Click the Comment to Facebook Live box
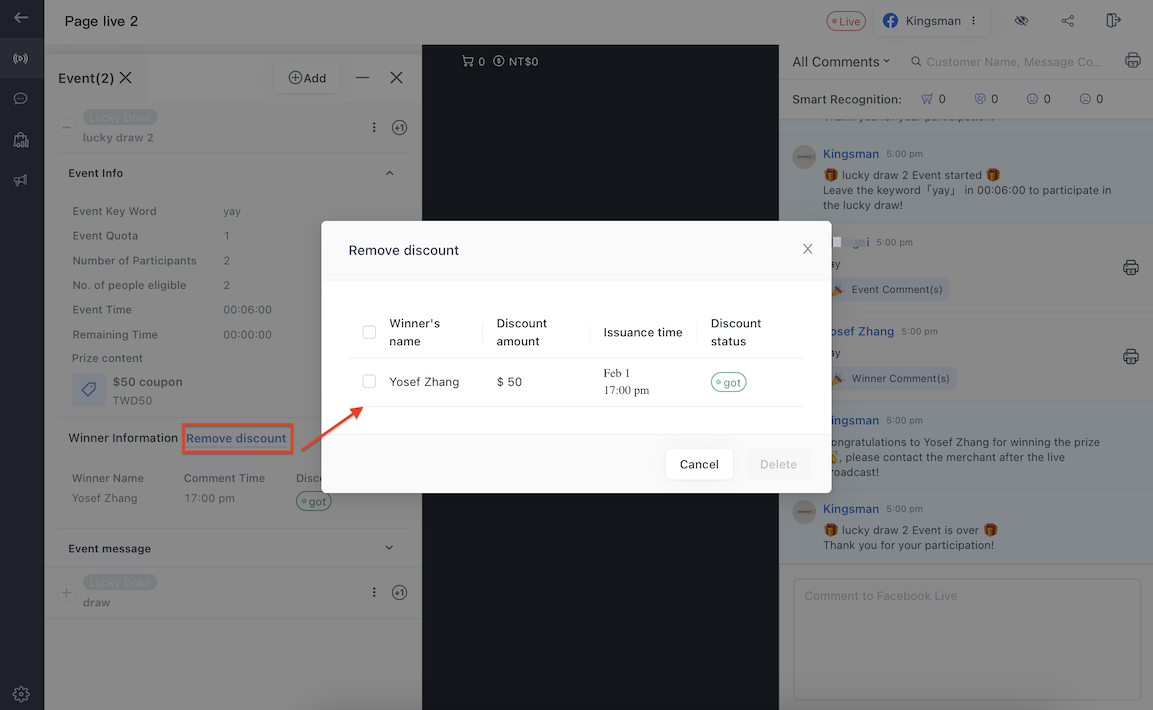Image resolution: width=1153 pixels, height=710 pixels. point(967,639)
